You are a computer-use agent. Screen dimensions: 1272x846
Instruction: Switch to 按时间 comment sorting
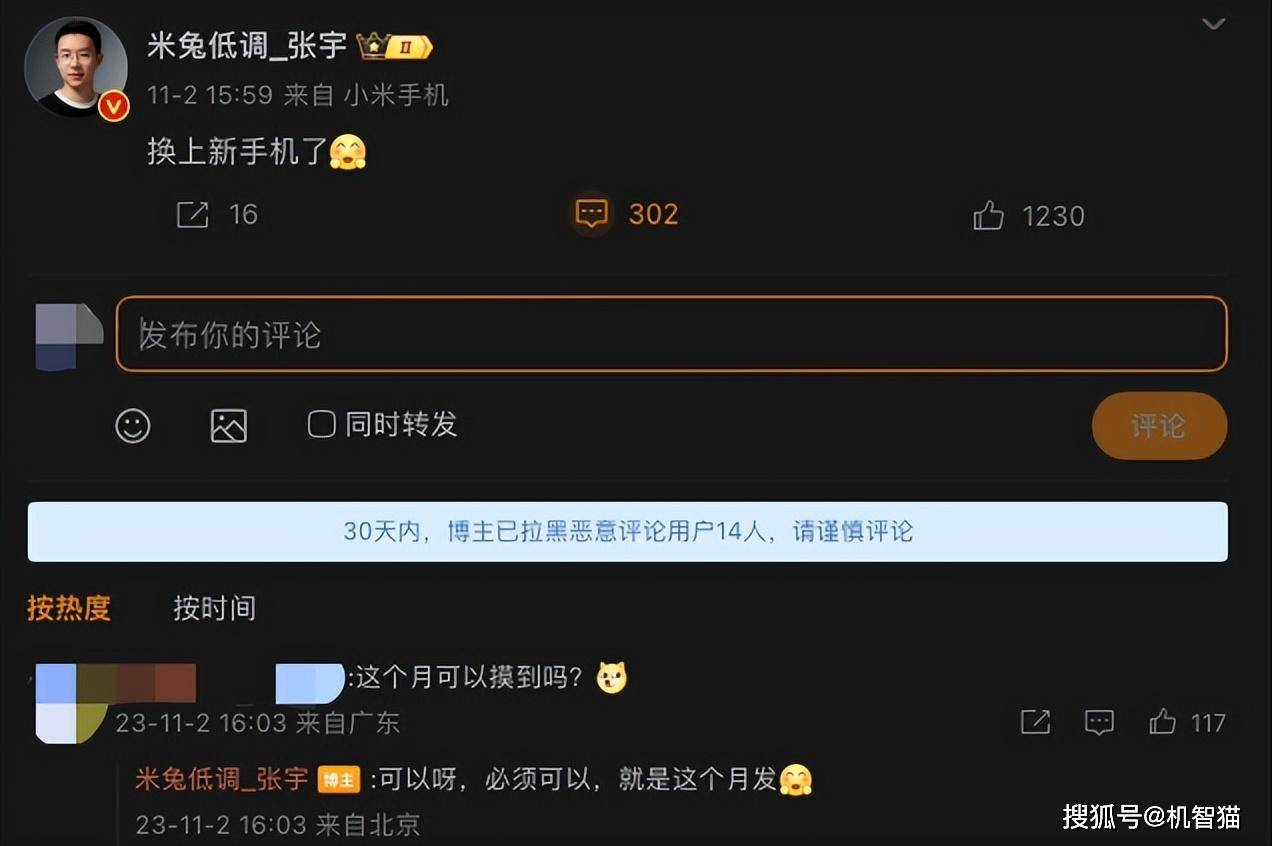click(214, 608)
